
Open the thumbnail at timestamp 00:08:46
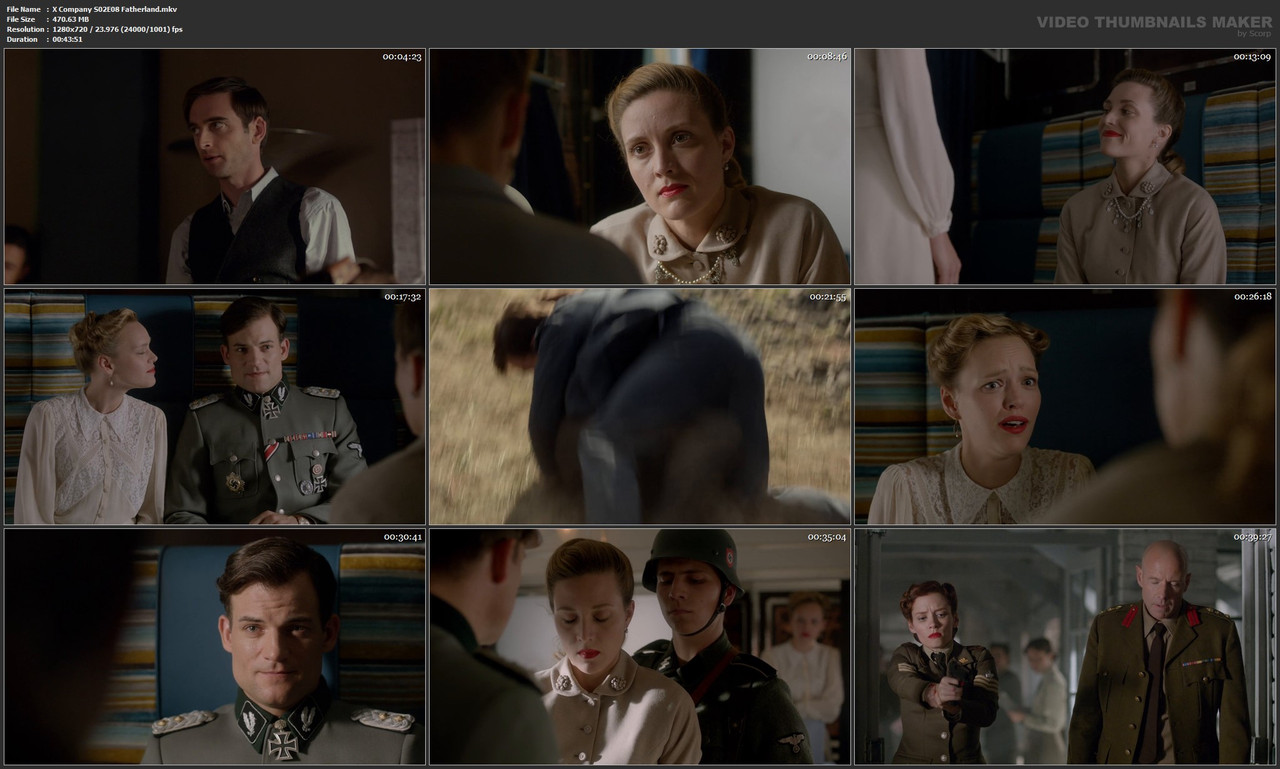pos(640,165)
